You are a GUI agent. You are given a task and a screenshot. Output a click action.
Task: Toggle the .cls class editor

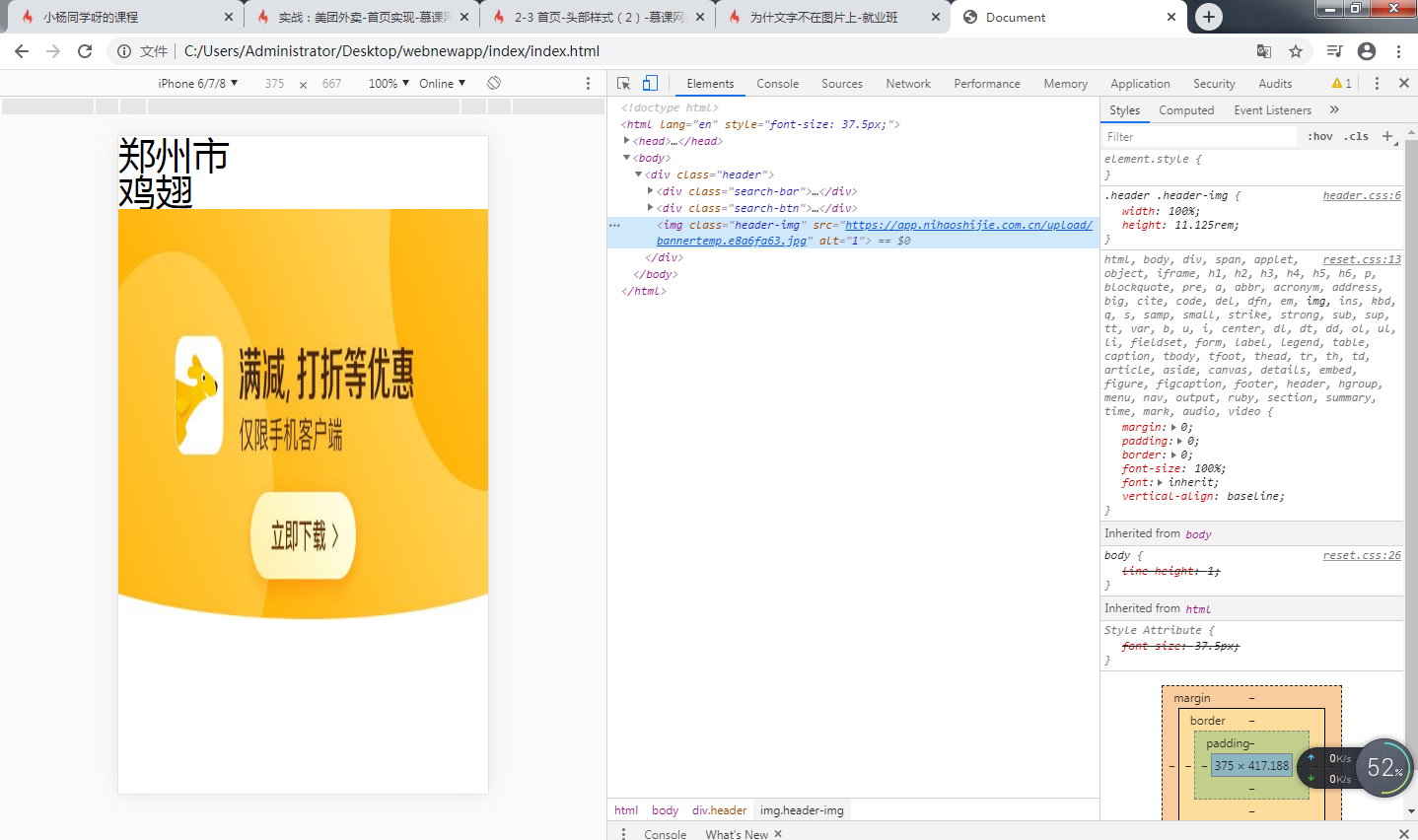[1356, 136]
